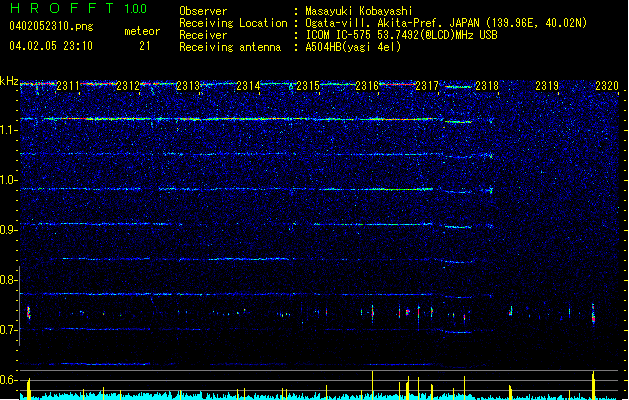Click the Receiving Location field label
This screenshot has height=400, width=629.
[x=233, y=23]
